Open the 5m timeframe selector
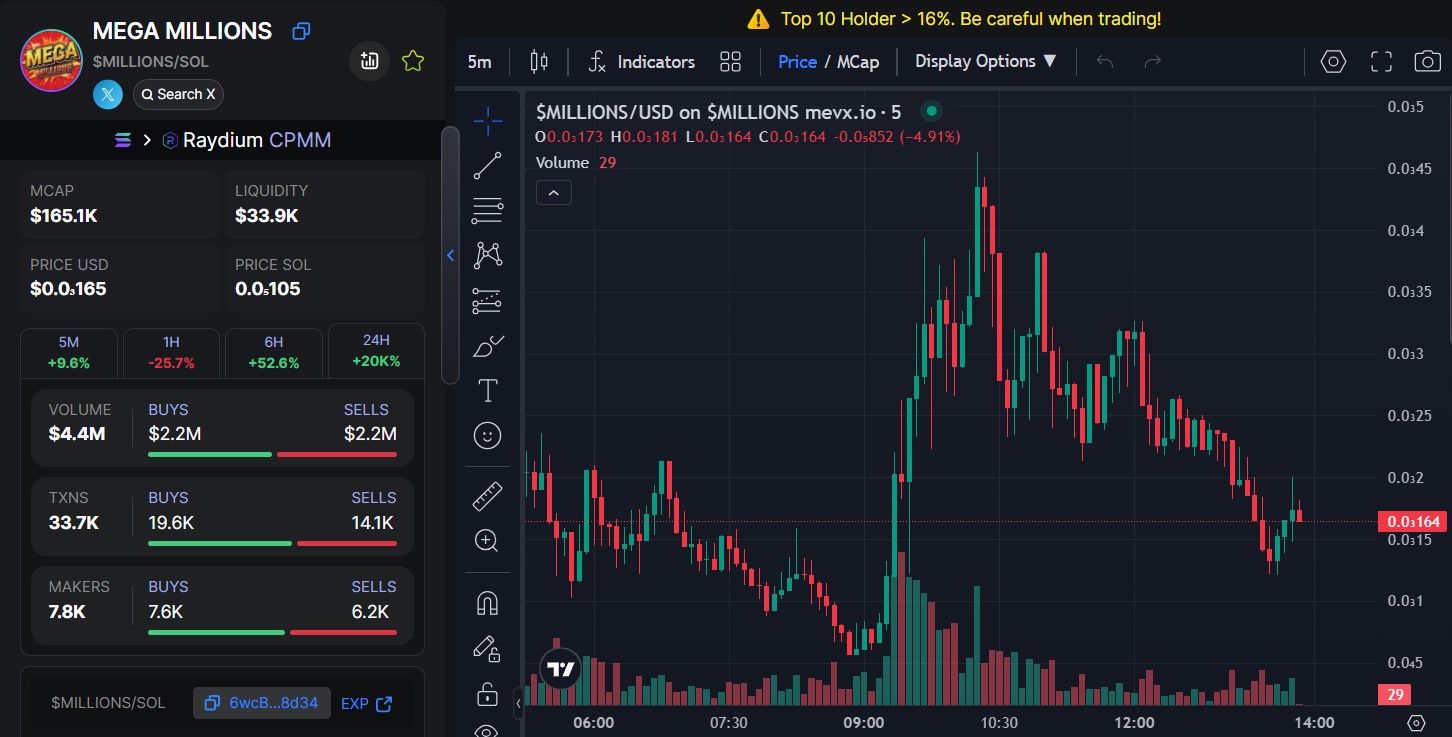1452x737 pixels. [480, 62]
